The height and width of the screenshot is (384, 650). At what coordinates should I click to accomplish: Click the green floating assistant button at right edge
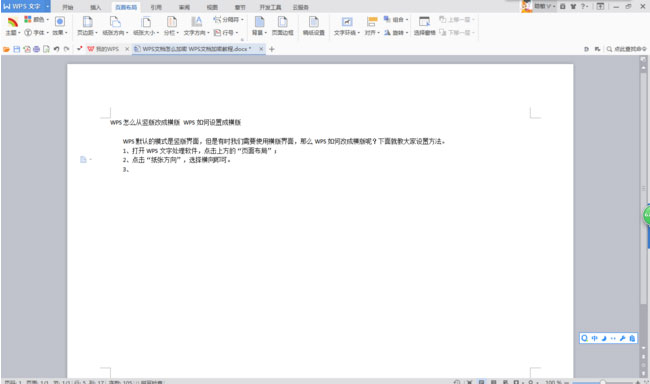coord(646,216)
